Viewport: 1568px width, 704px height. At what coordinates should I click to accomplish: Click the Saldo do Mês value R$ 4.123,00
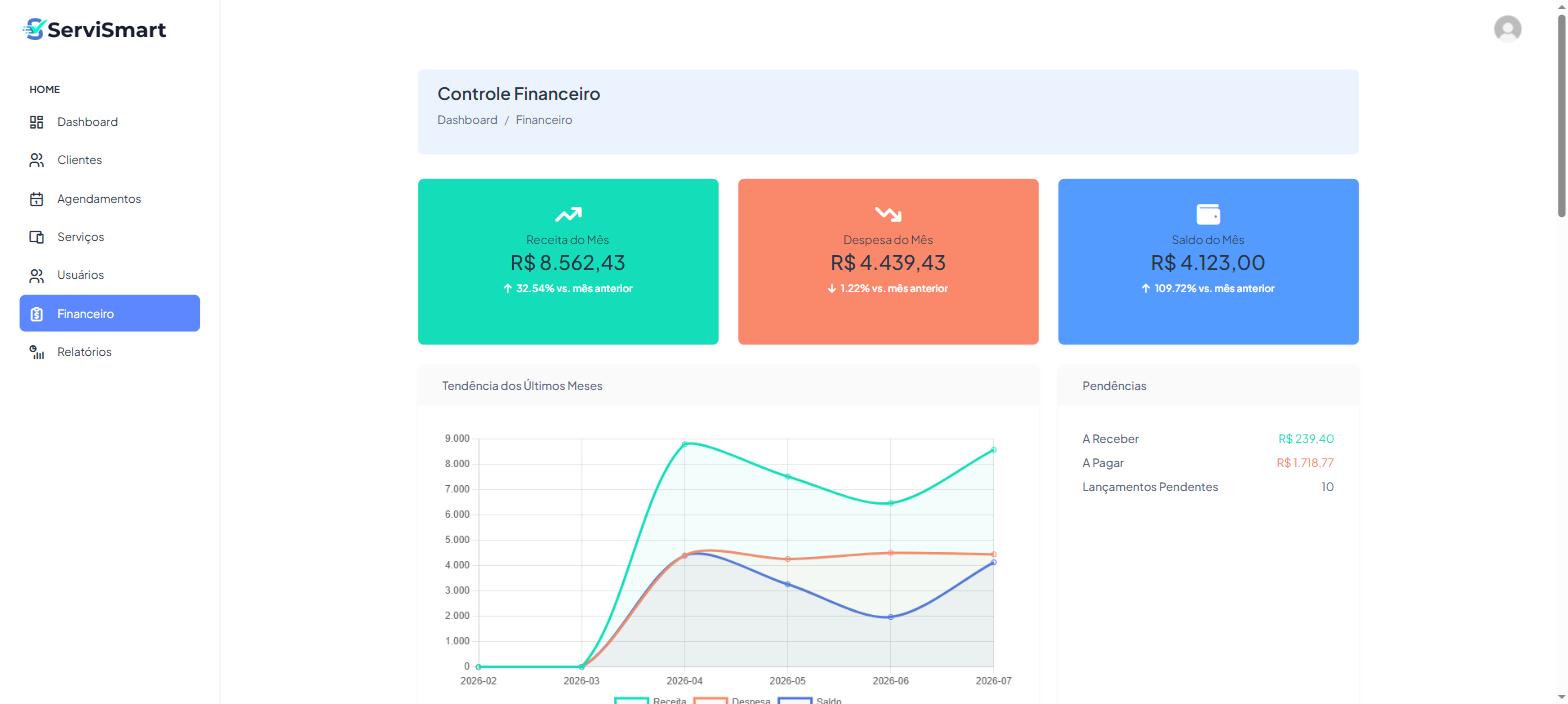1208,262
